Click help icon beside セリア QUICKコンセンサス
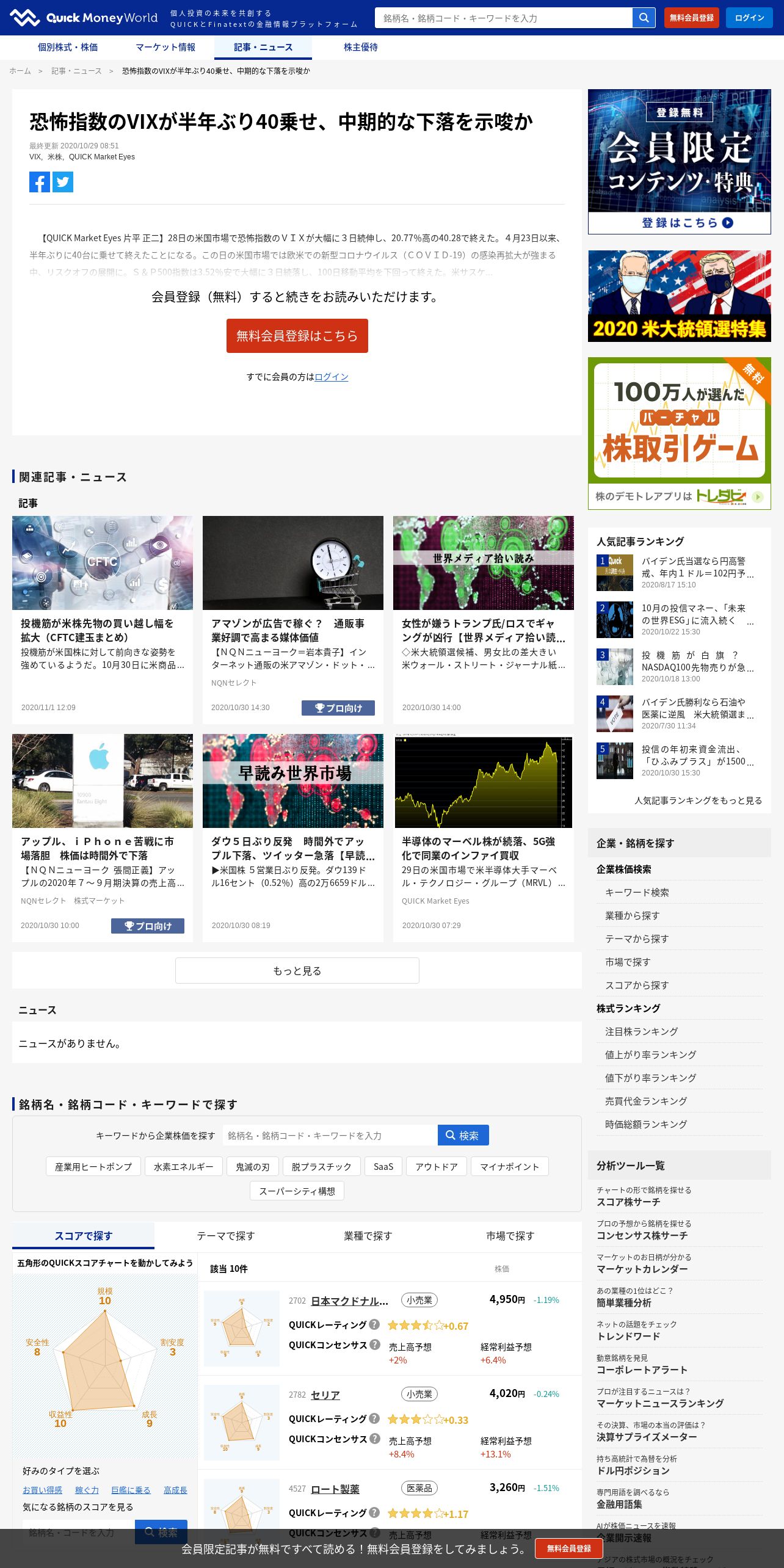 click(375, 1439)
